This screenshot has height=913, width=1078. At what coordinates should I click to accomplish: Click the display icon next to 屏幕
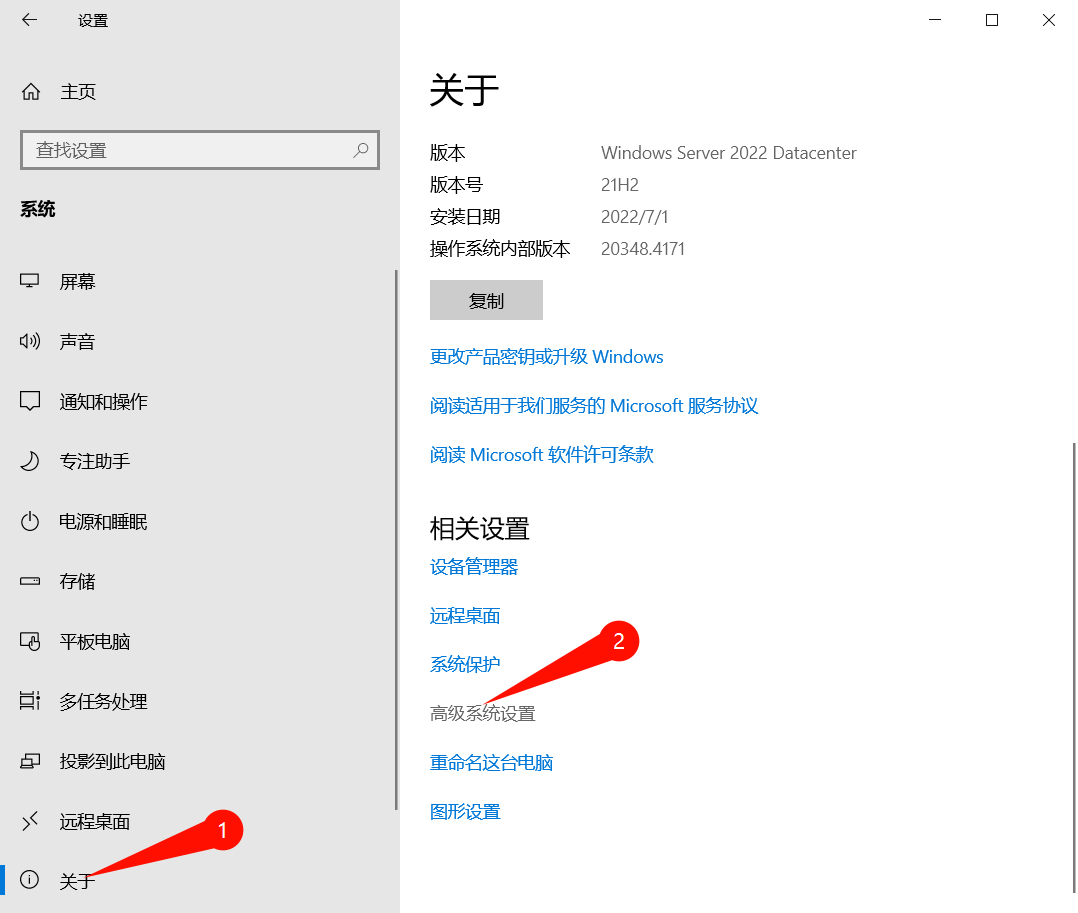30,281
